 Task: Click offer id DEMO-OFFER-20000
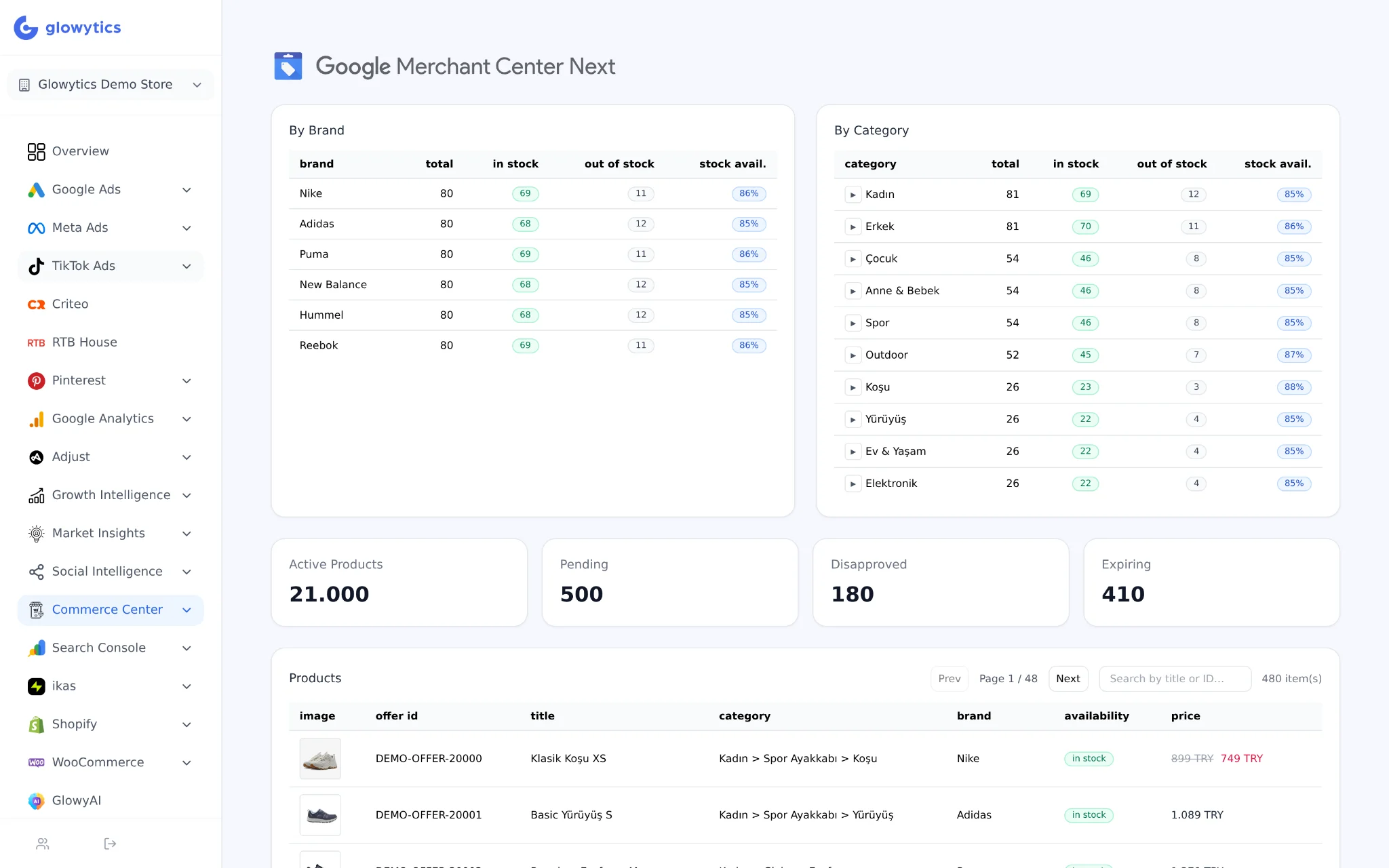(429, 758)
